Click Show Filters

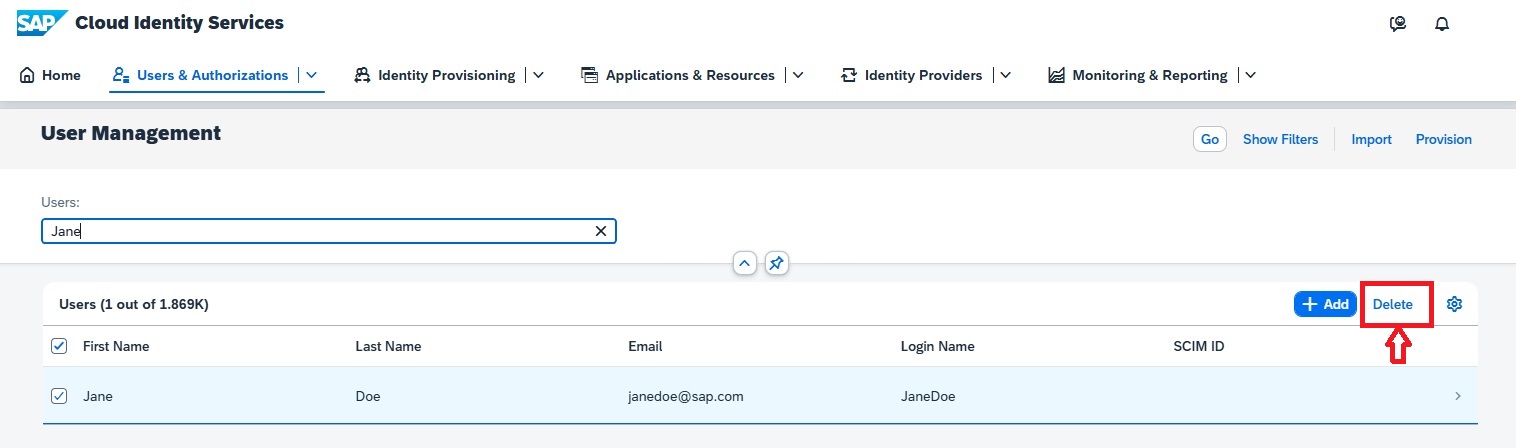point(1280,139)
